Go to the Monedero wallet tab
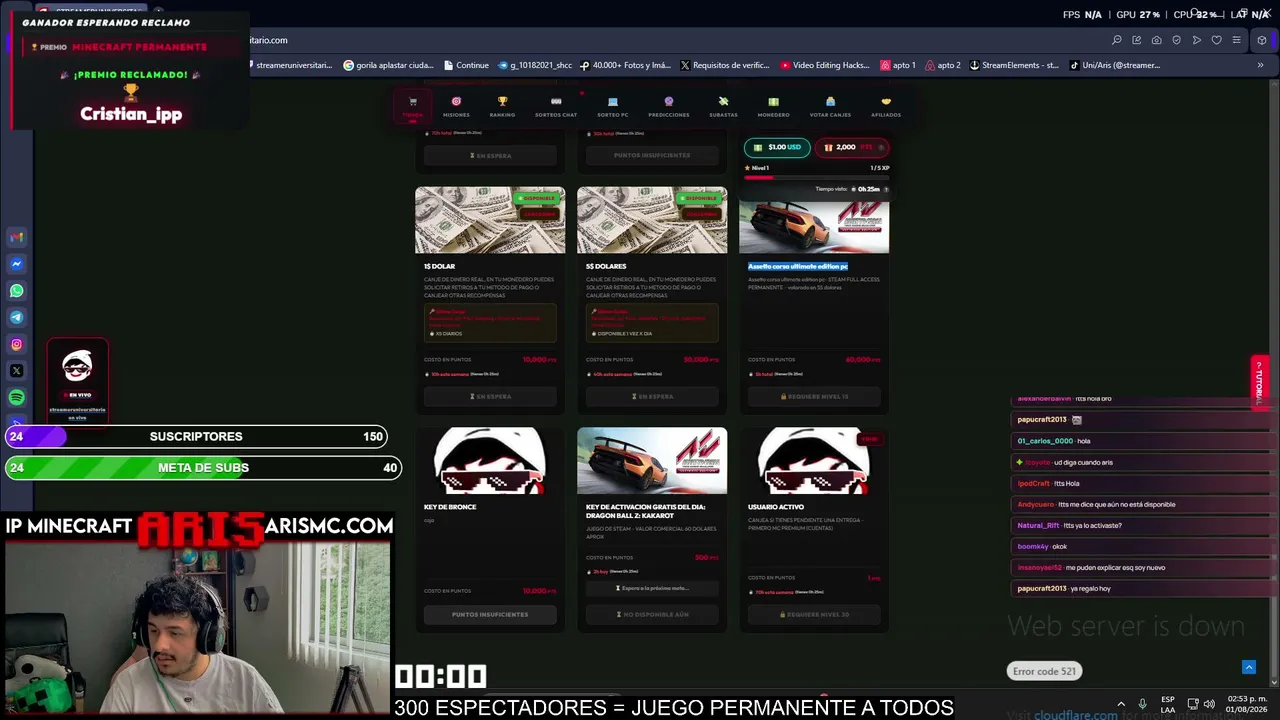This screenshot has width=1280, height=720. 773,106
